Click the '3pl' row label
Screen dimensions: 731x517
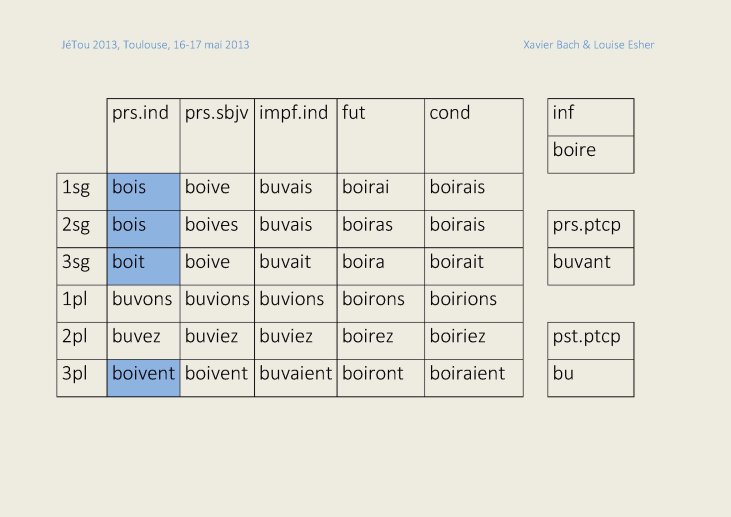[82, 378]
